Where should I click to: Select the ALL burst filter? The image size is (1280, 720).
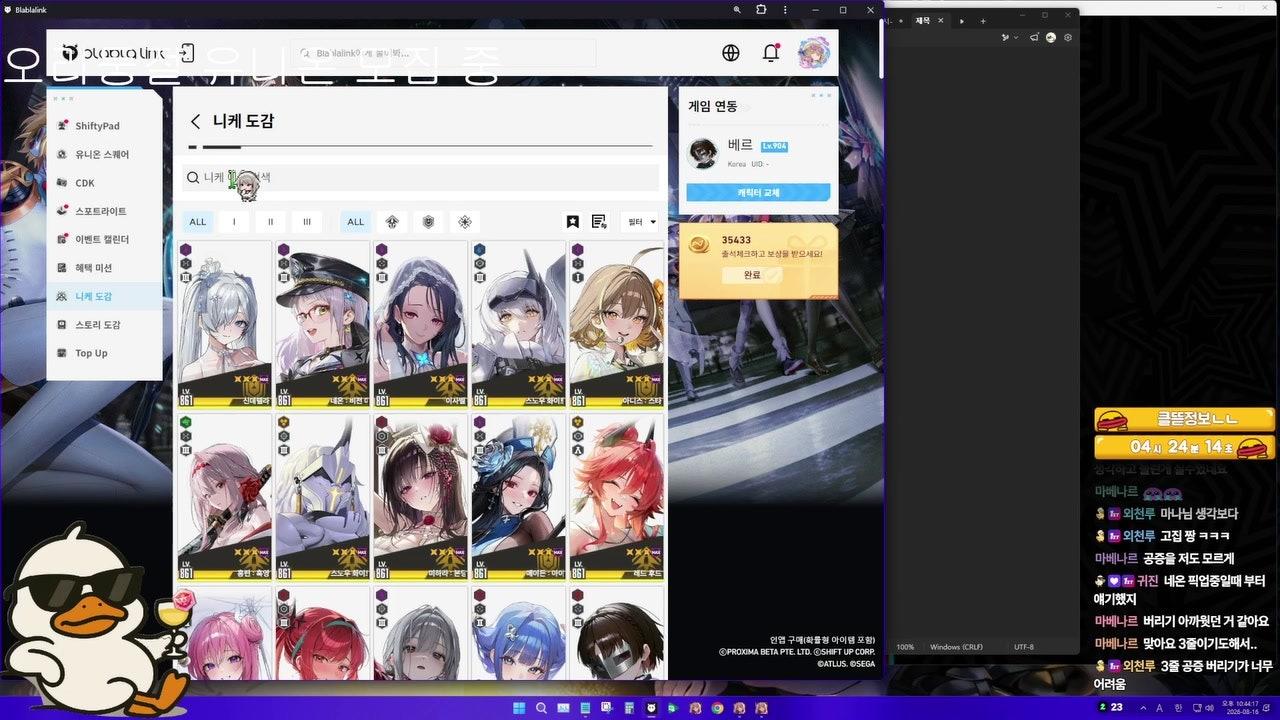pyautogui.click(x=198, y=222)
